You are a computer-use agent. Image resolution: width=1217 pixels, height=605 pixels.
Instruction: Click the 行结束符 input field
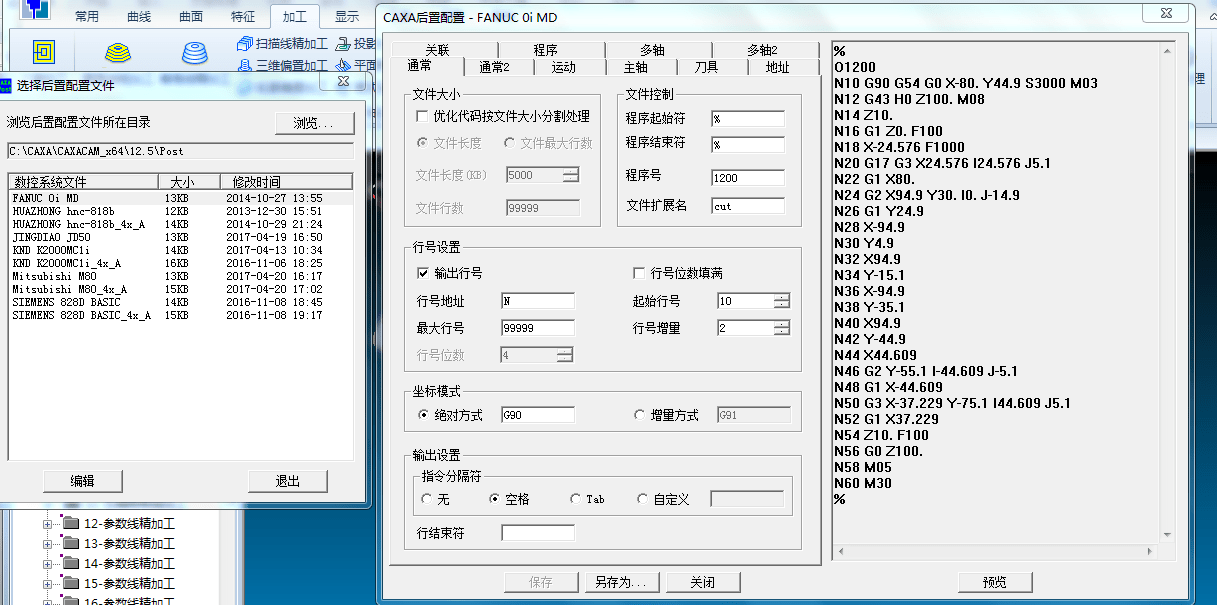coord(538,533)
